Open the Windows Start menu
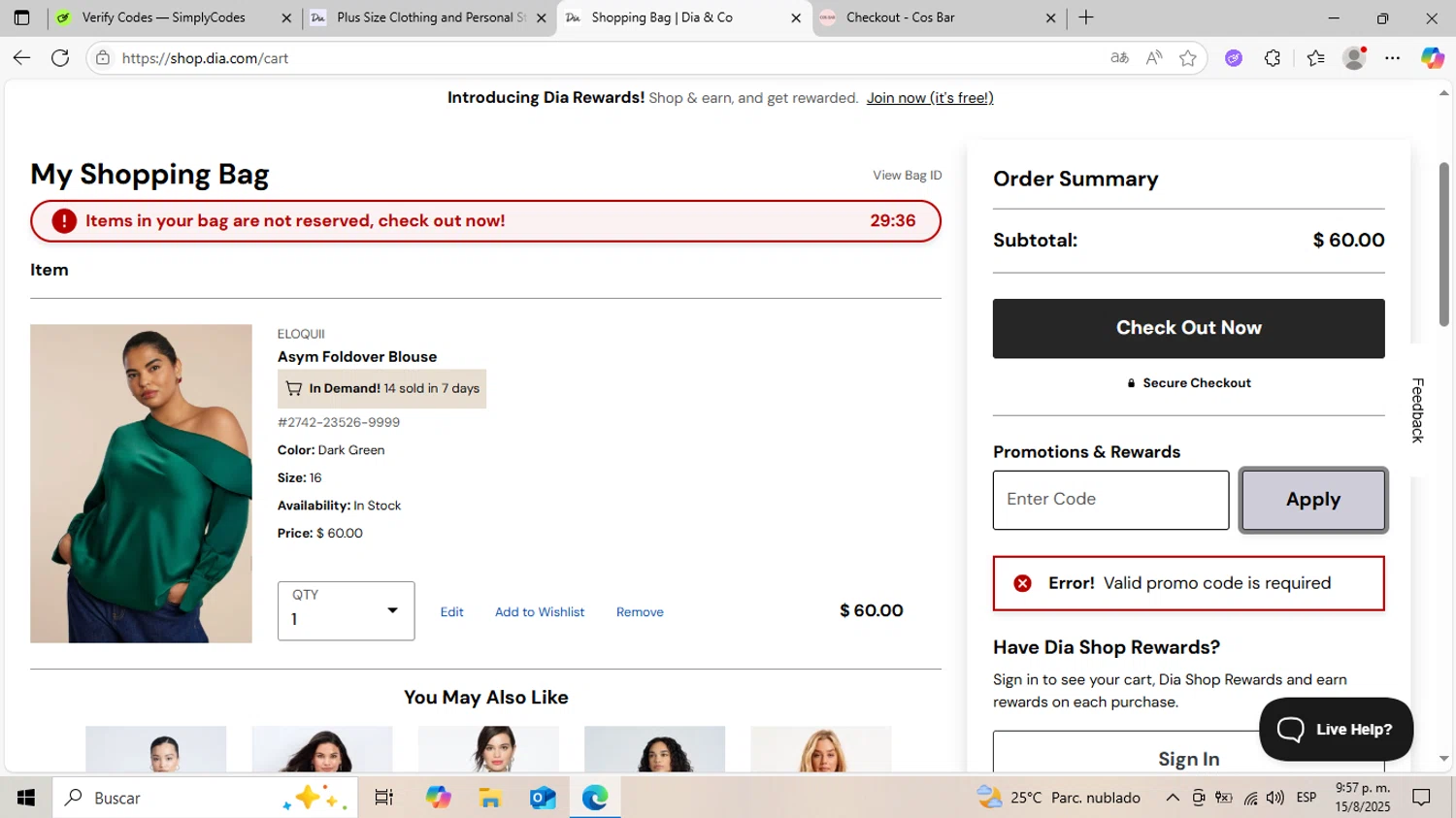Image resolution: width=1456 pixels, height=818 pixels. [26, 798]
